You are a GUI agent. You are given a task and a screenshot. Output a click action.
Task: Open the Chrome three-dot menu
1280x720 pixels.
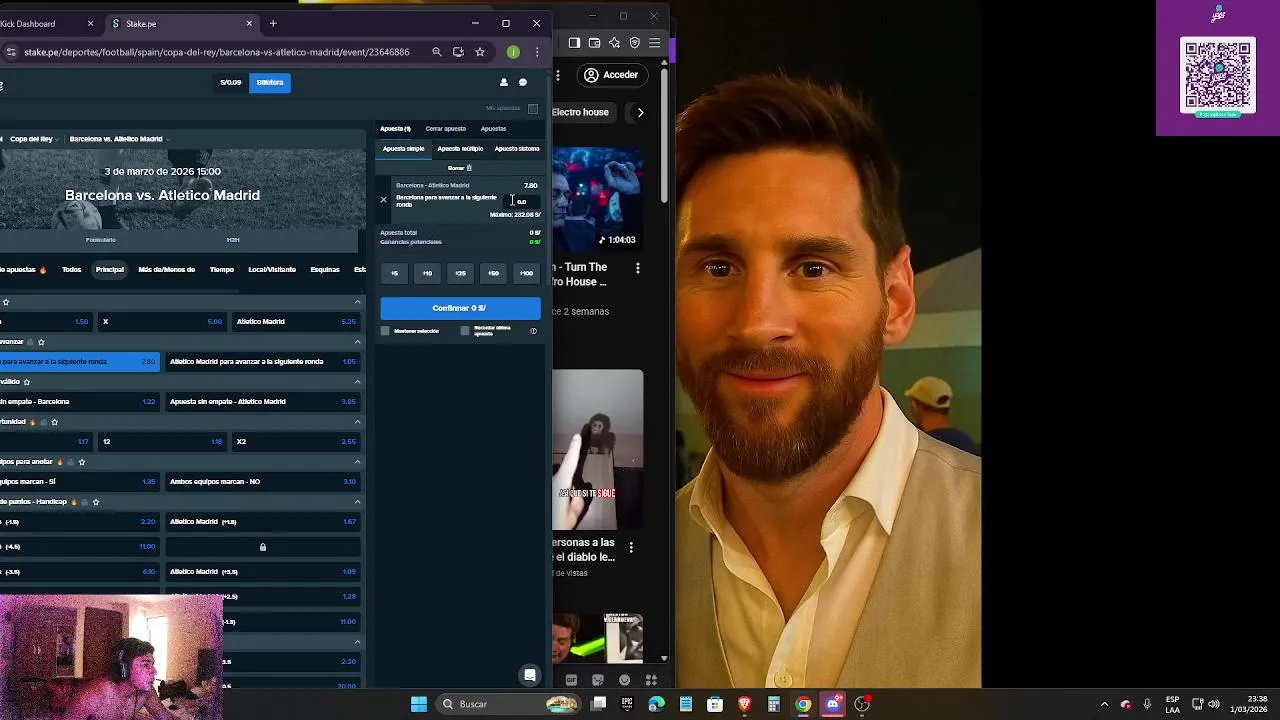[537, 52]
